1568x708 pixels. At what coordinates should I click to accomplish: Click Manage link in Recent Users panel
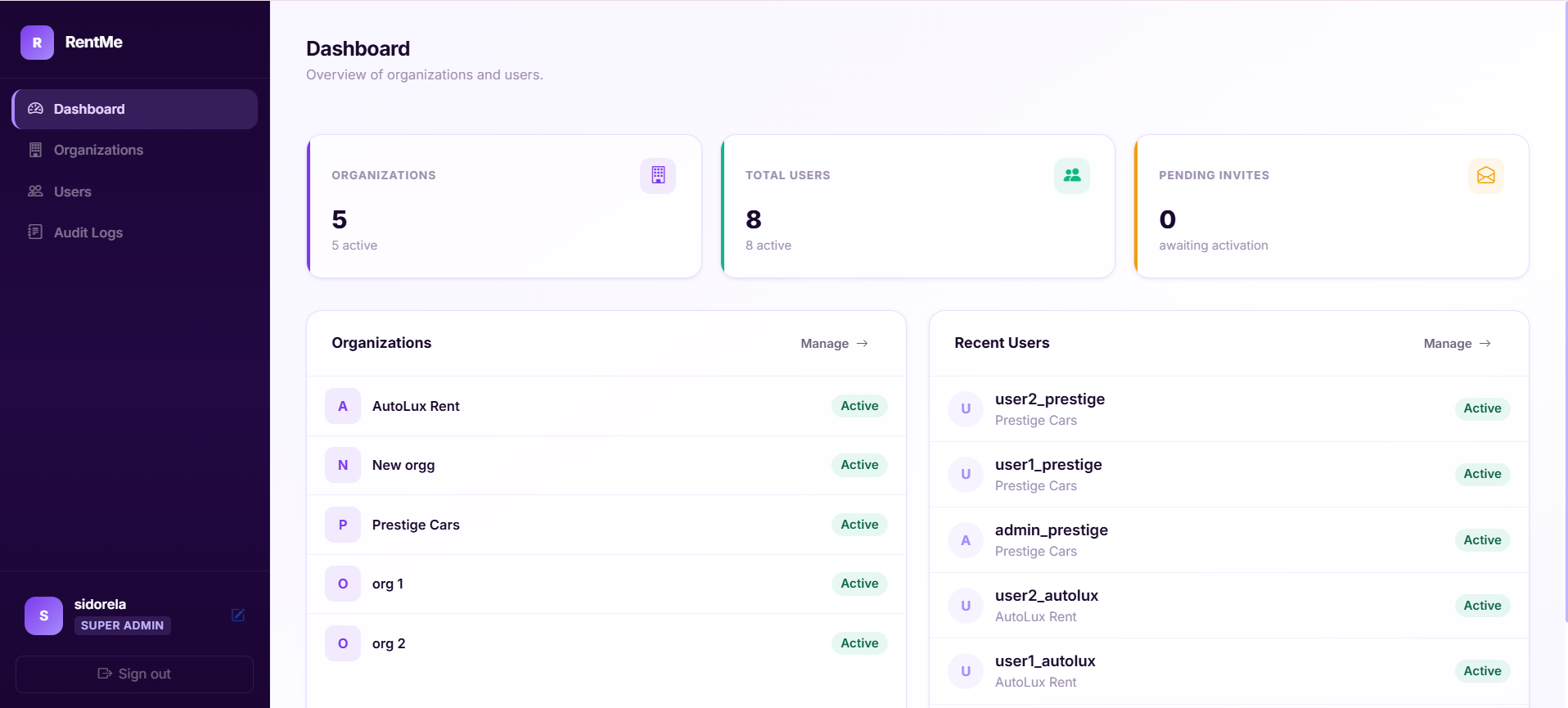(1457, 344)
